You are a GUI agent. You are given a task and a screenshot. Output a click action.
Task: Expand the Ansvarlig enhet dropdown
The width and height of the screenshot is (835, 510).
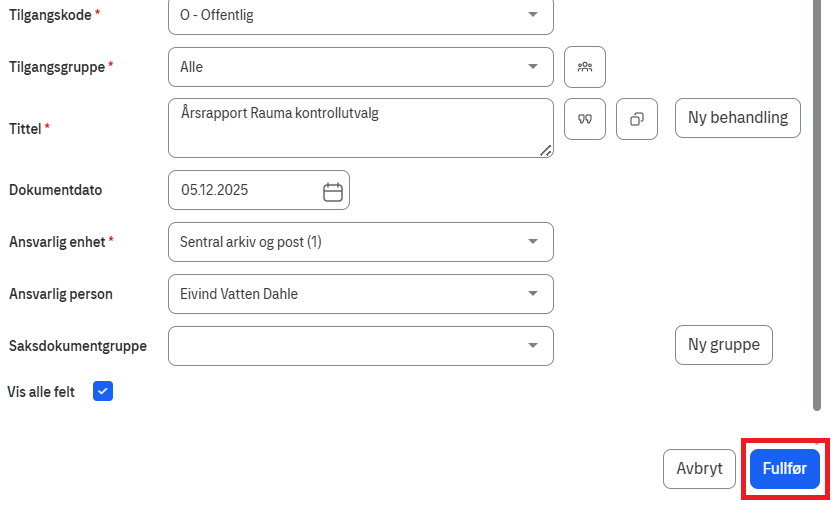pos(532,242)
